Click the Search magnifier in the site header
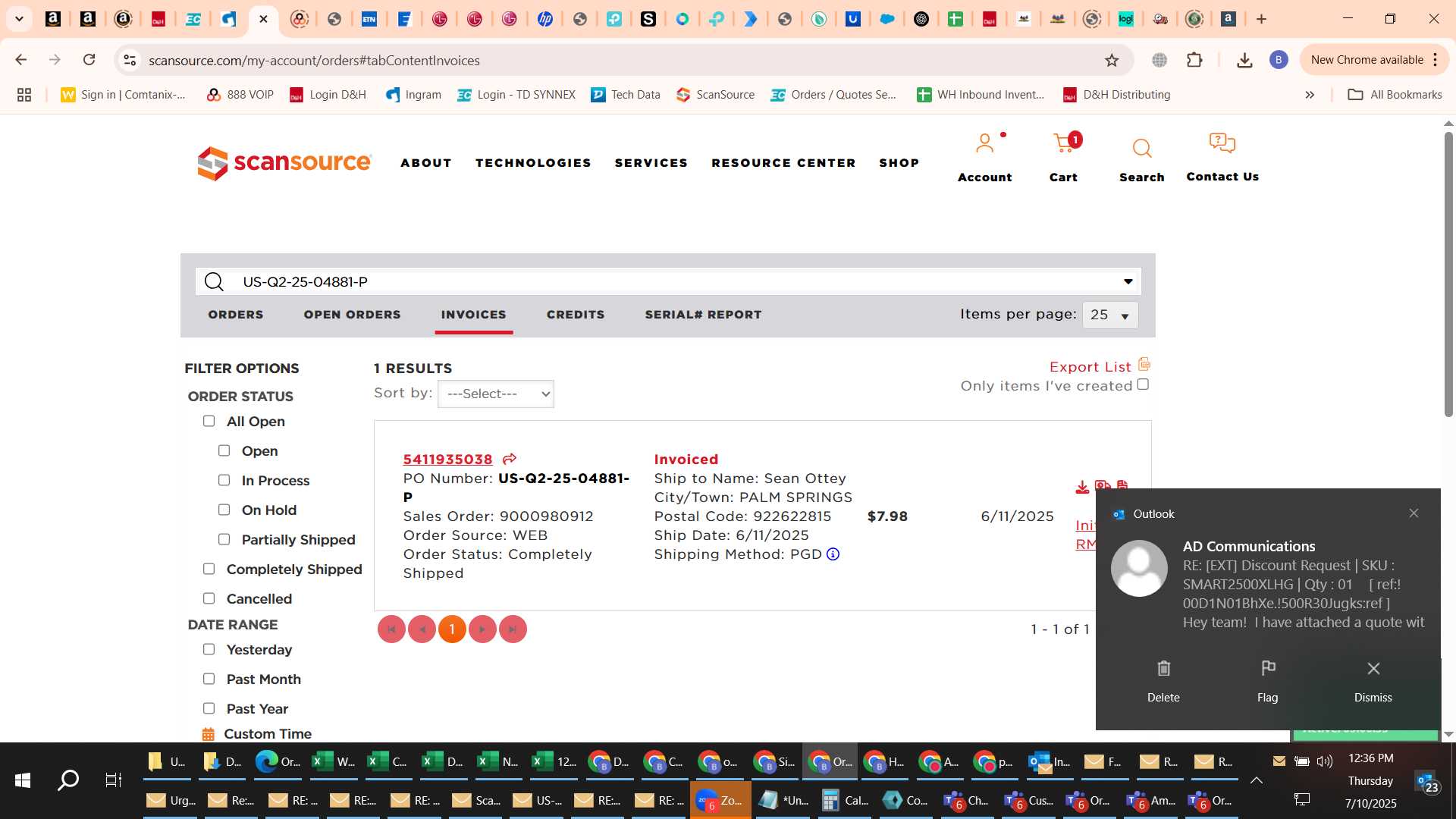This screenshot has height=819, width=1456. [x=1141, y=148]
